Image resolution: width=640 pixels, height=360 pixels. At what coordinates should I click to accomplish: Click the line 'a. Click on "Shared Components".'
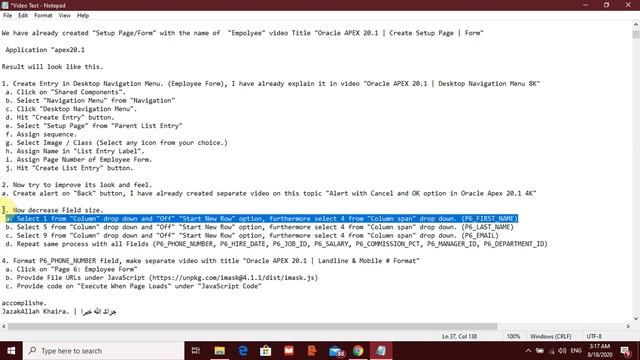66,92
